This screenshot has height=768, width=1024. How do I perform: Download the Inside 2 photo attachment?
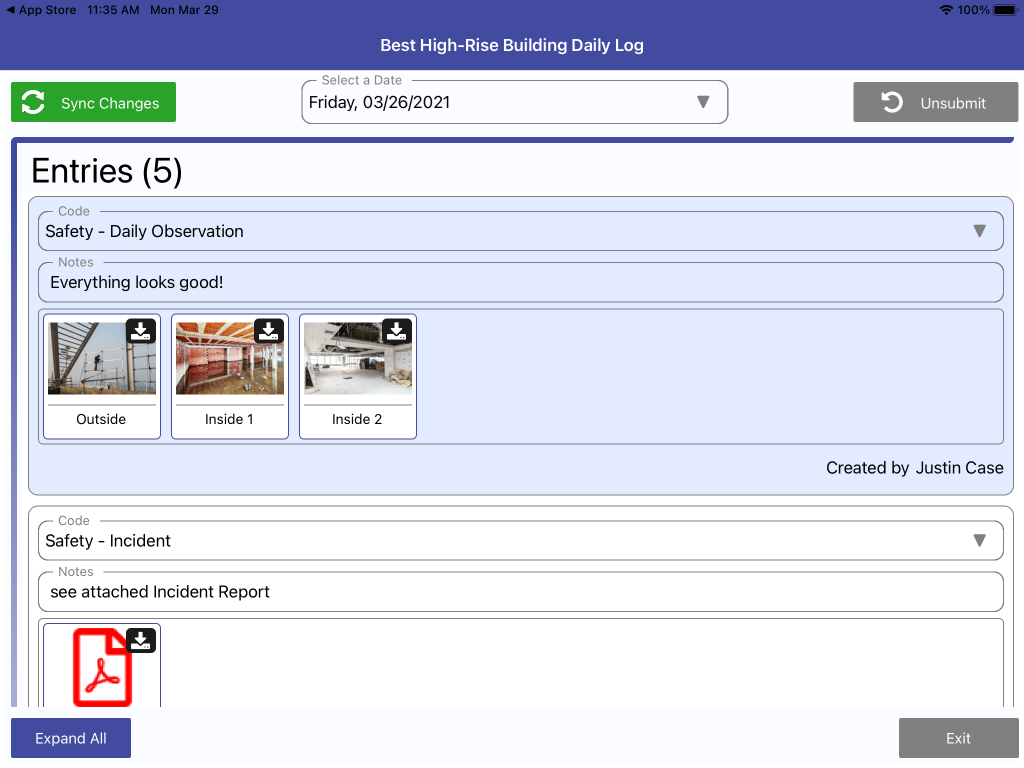pos(397,331)
